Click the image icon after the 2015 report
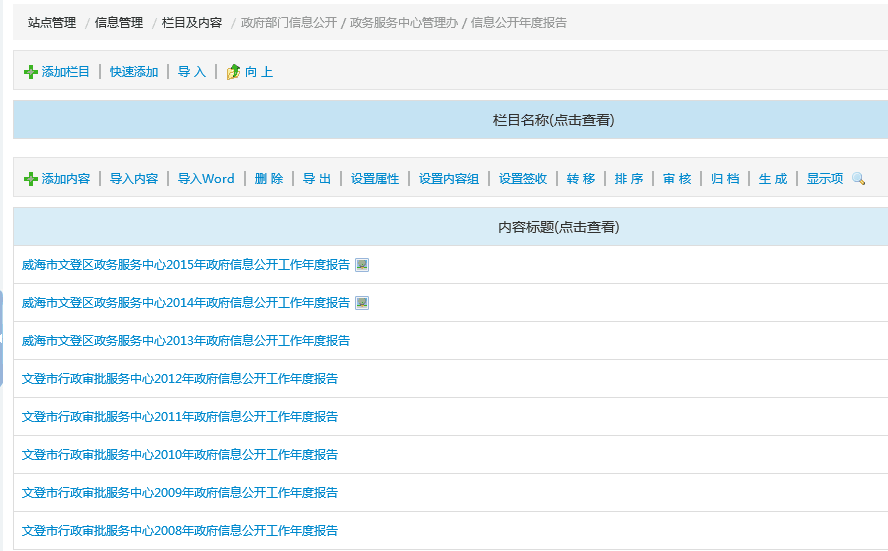Screen dimensions: 888x551 (362, 265)
